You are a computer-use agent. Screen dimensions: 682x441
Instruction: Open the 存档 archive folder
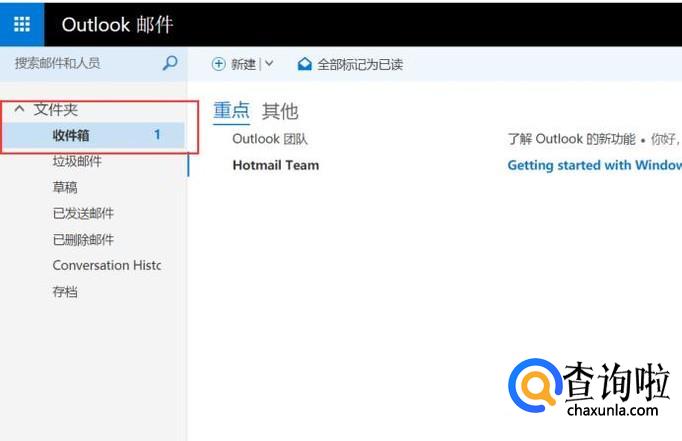pyautogui.click(x=65, y=291)
